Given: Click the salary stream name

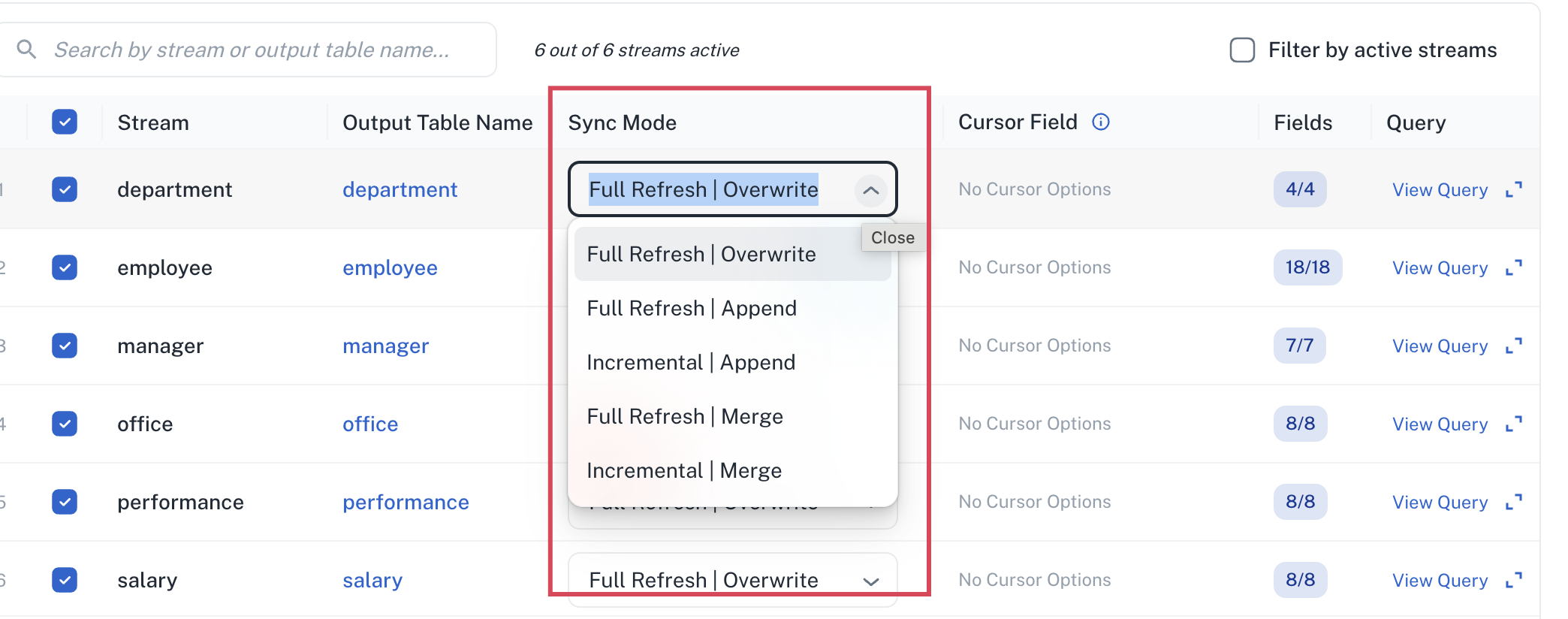Looking at the screenshot, I should coord(147,580).
